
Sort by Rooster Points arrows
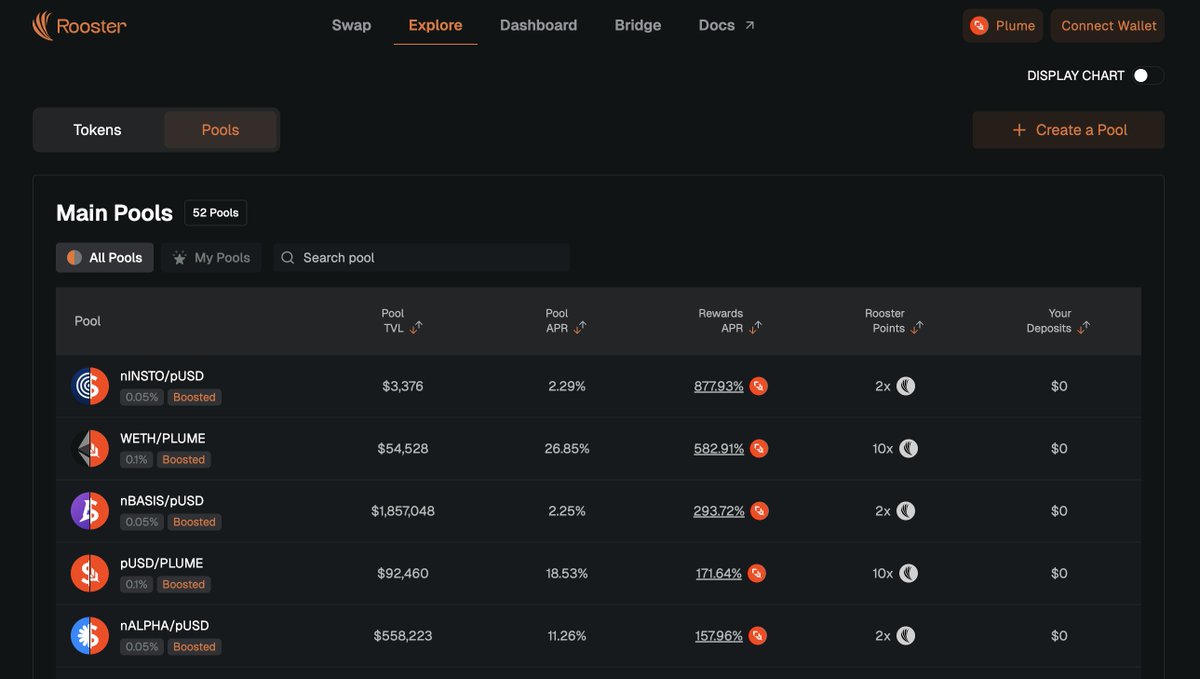[917, 327]
